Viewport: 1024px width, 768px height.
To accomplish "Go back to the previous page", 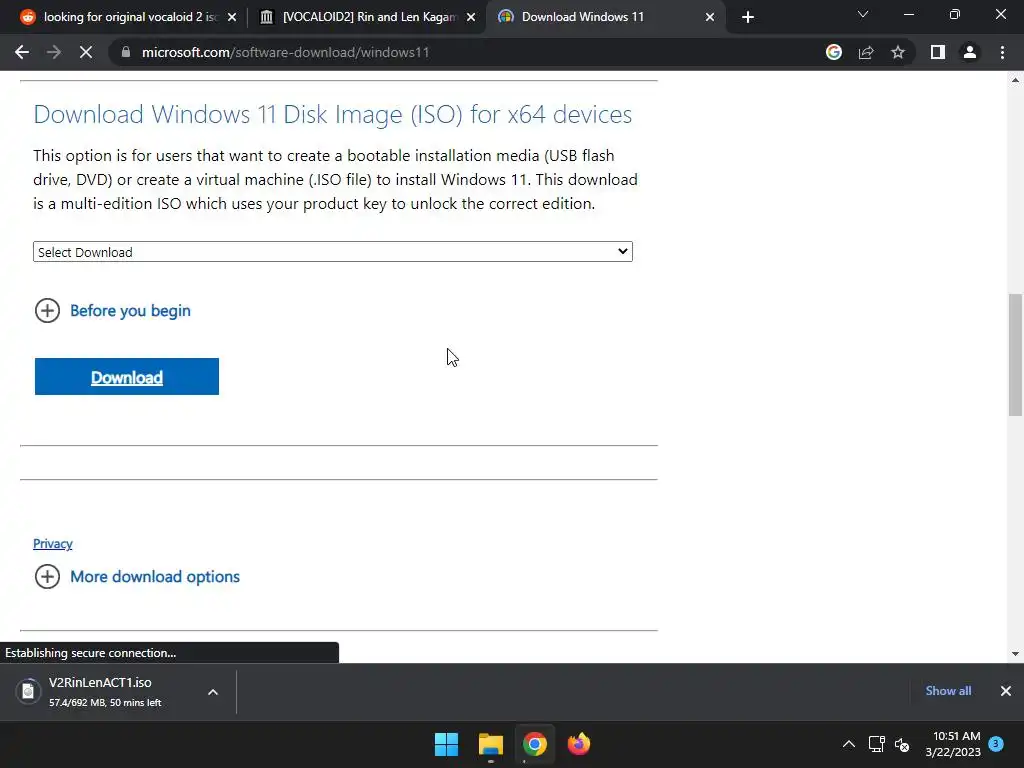I will (x=22, y=52).
